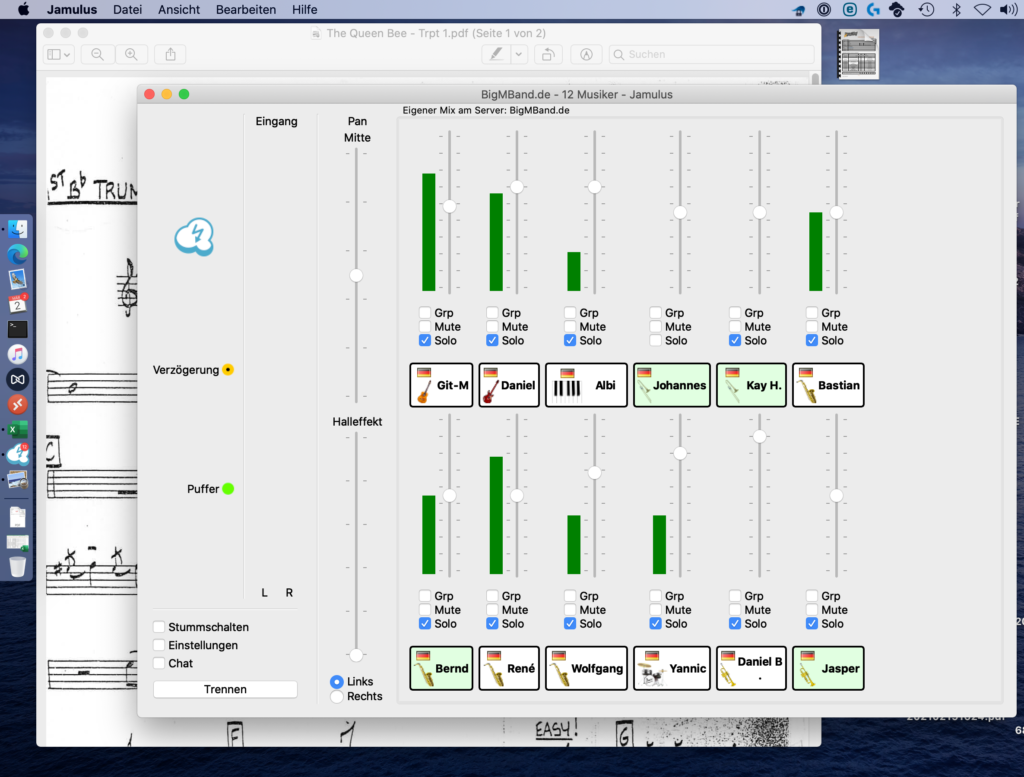Viewport: 1024px width, 777px height.
Task: Open the Hilfe menu
Action: pos(304,10)
